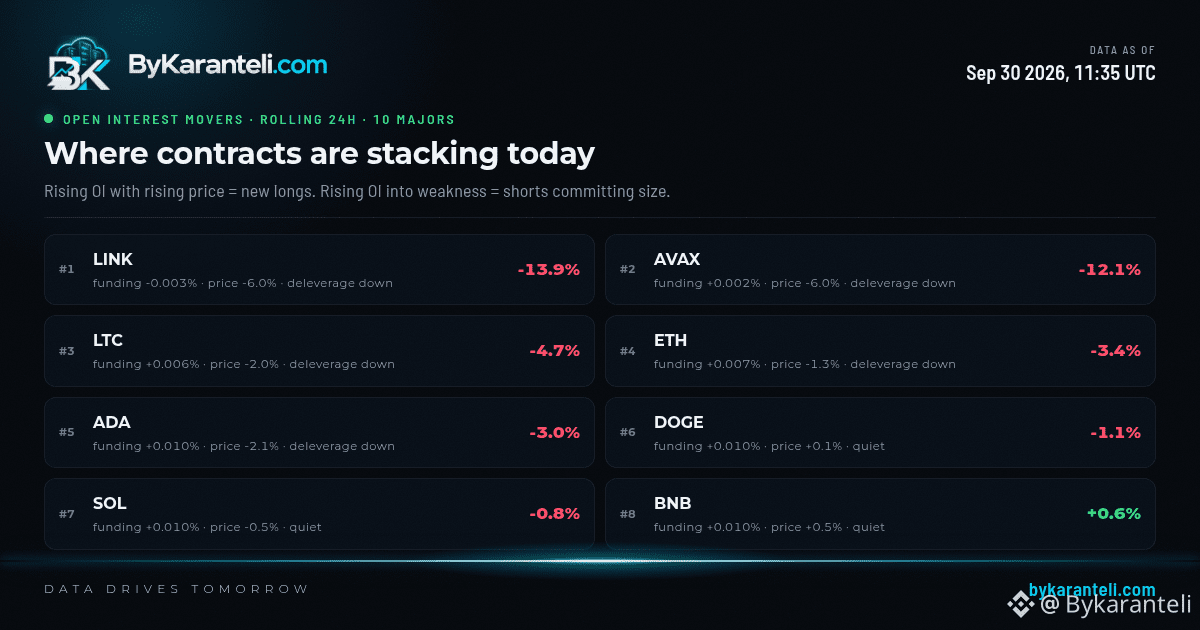
Task: Select the SOL open interest card
Action: pos(319,513)
